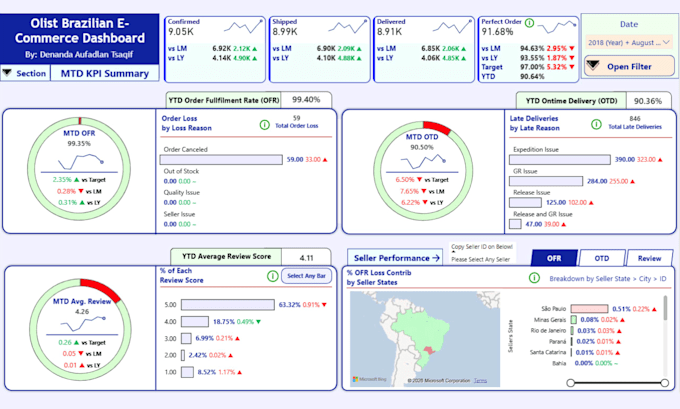
Task: Click Perfect Order value 91.68%
Action: (497, 32)
